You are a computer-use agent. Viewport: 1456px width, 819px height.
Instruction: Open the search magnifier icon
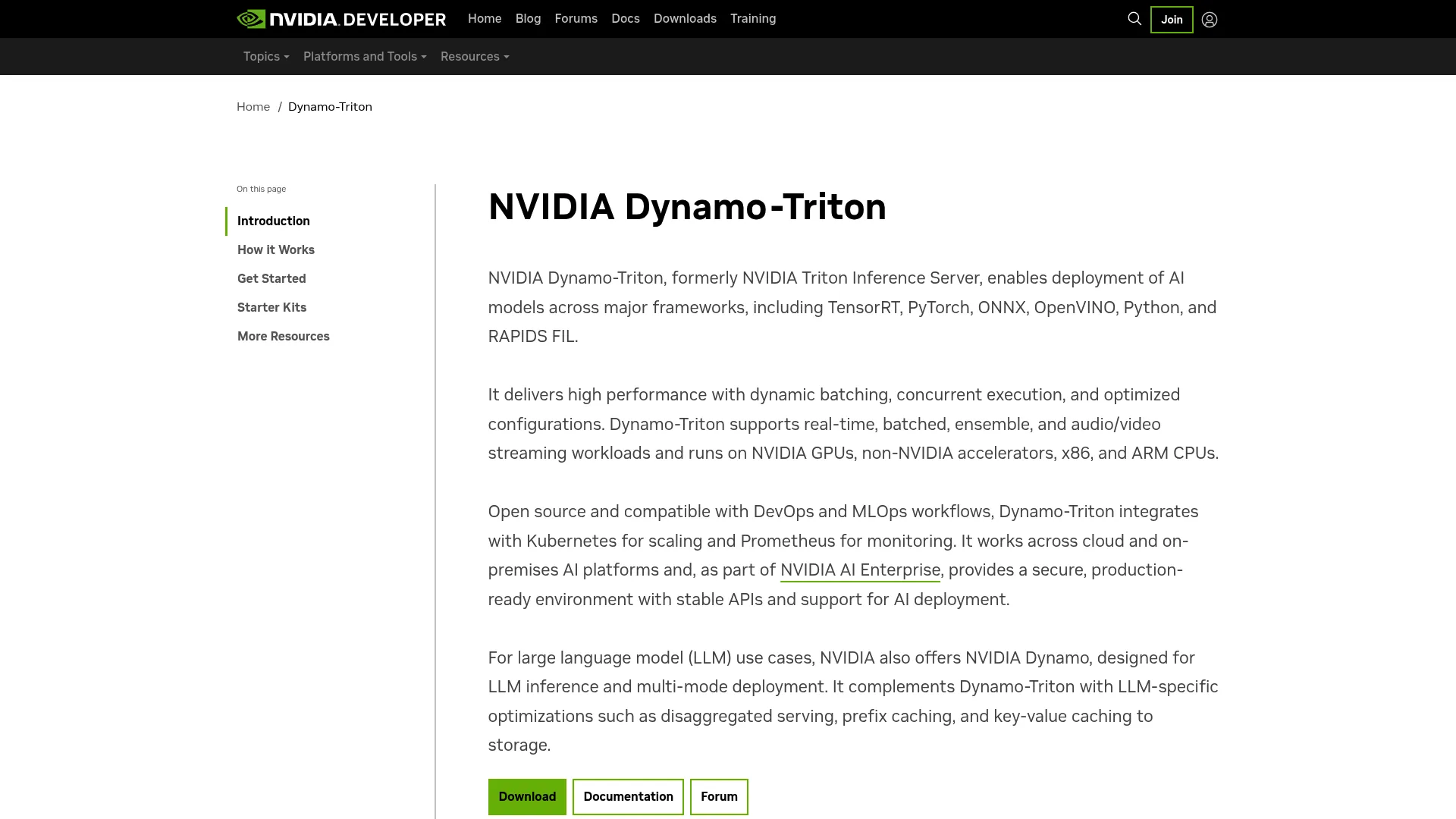coord(1134,19)
